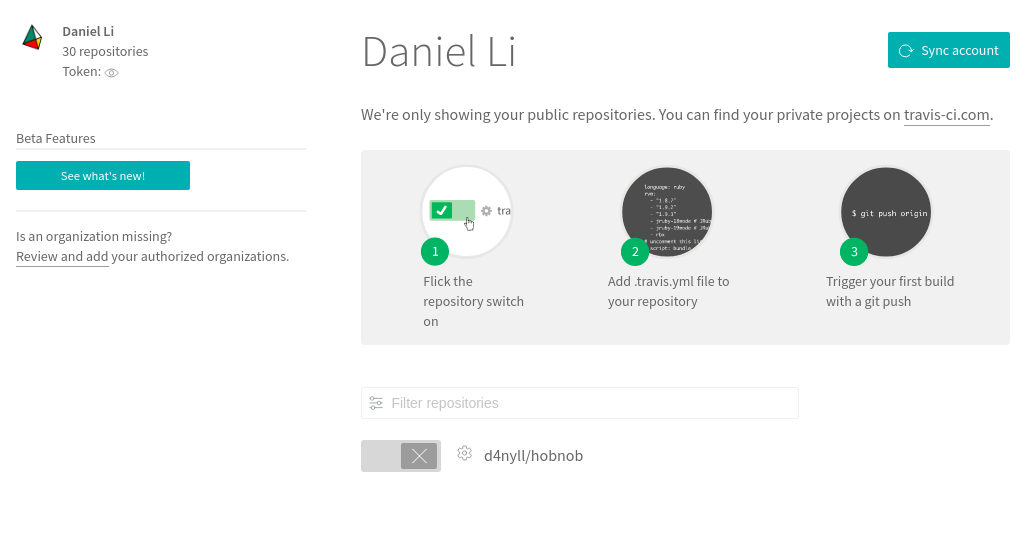Click the green step 3 badge

[854, 251]
